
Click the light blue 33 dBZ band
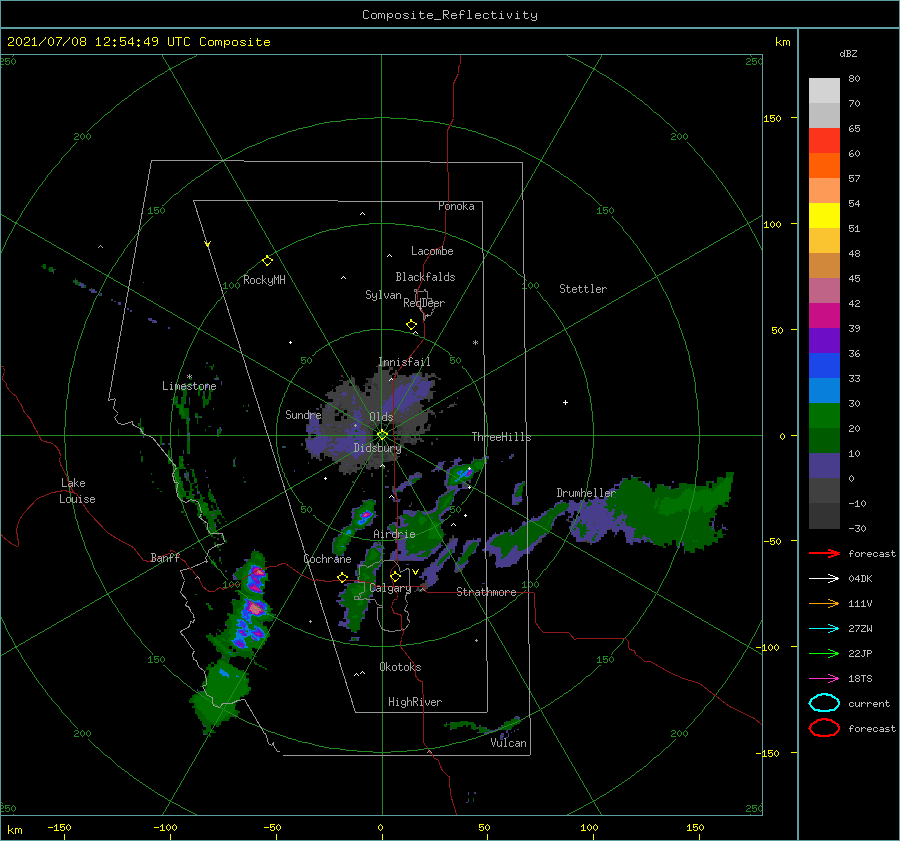[824, 391]
